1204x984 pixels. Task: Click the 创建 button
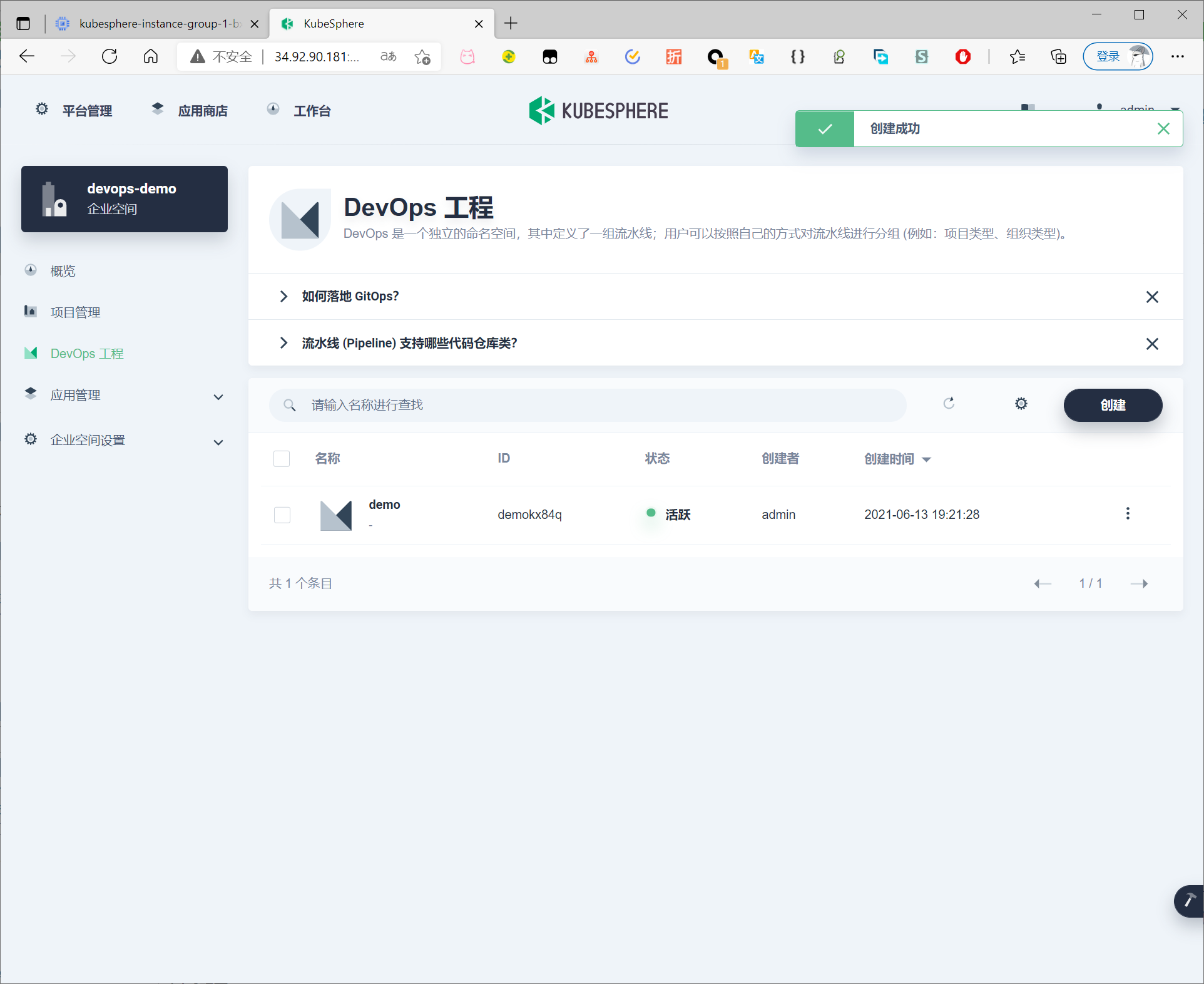tap(1112, 405)
